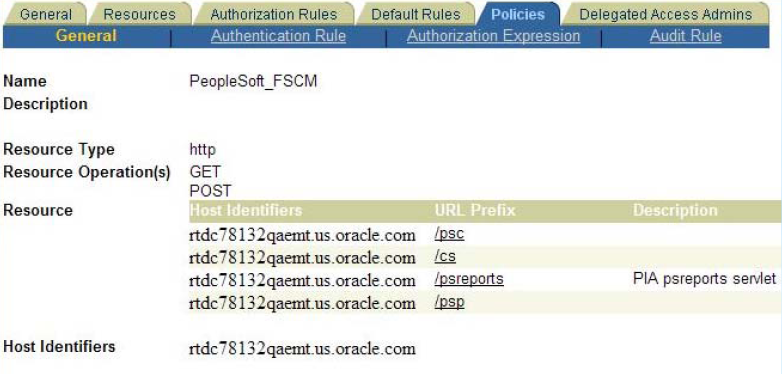Open the Audit Rule link
The image size is (782, 374).
[x=685, y=36]
